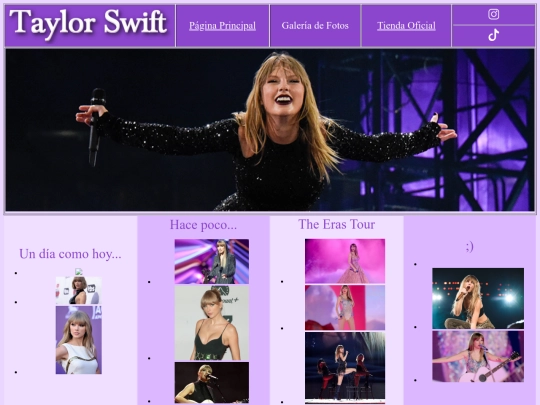Open the photo with ponytail and black top
The width and height of the screenshot is (540, 405).
pos(212,323)
